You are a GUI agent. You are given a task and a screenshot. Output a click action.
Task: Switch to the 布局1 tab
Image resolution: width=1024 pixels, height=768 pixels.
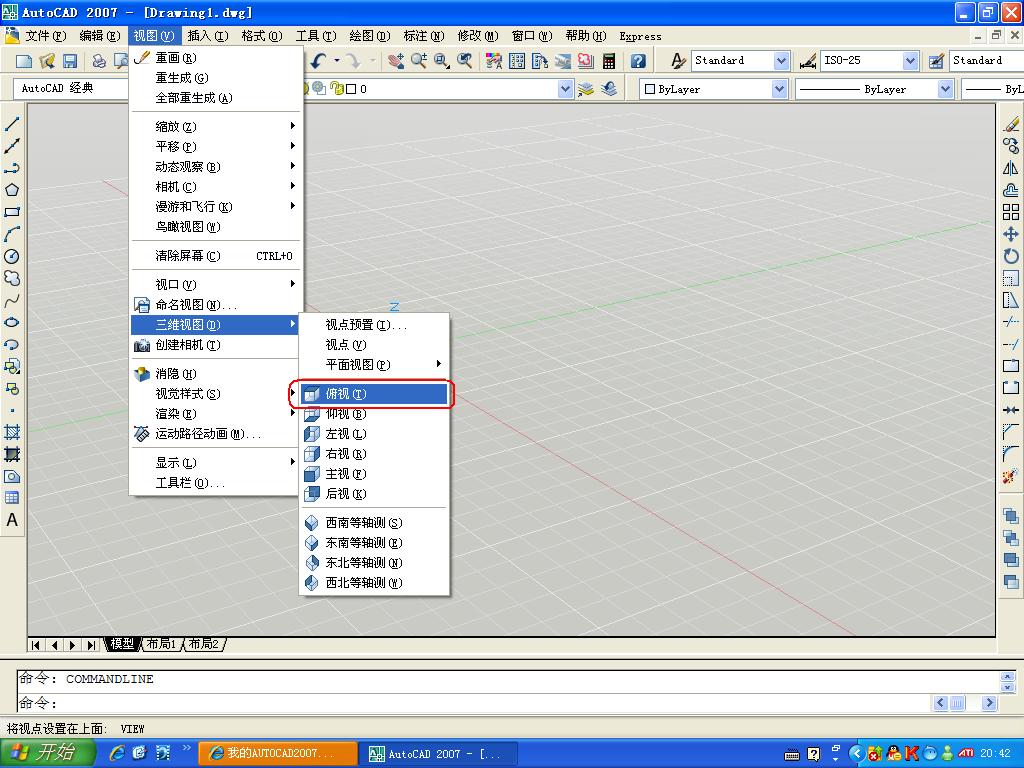pyautogui.click(x=161, y=644)
